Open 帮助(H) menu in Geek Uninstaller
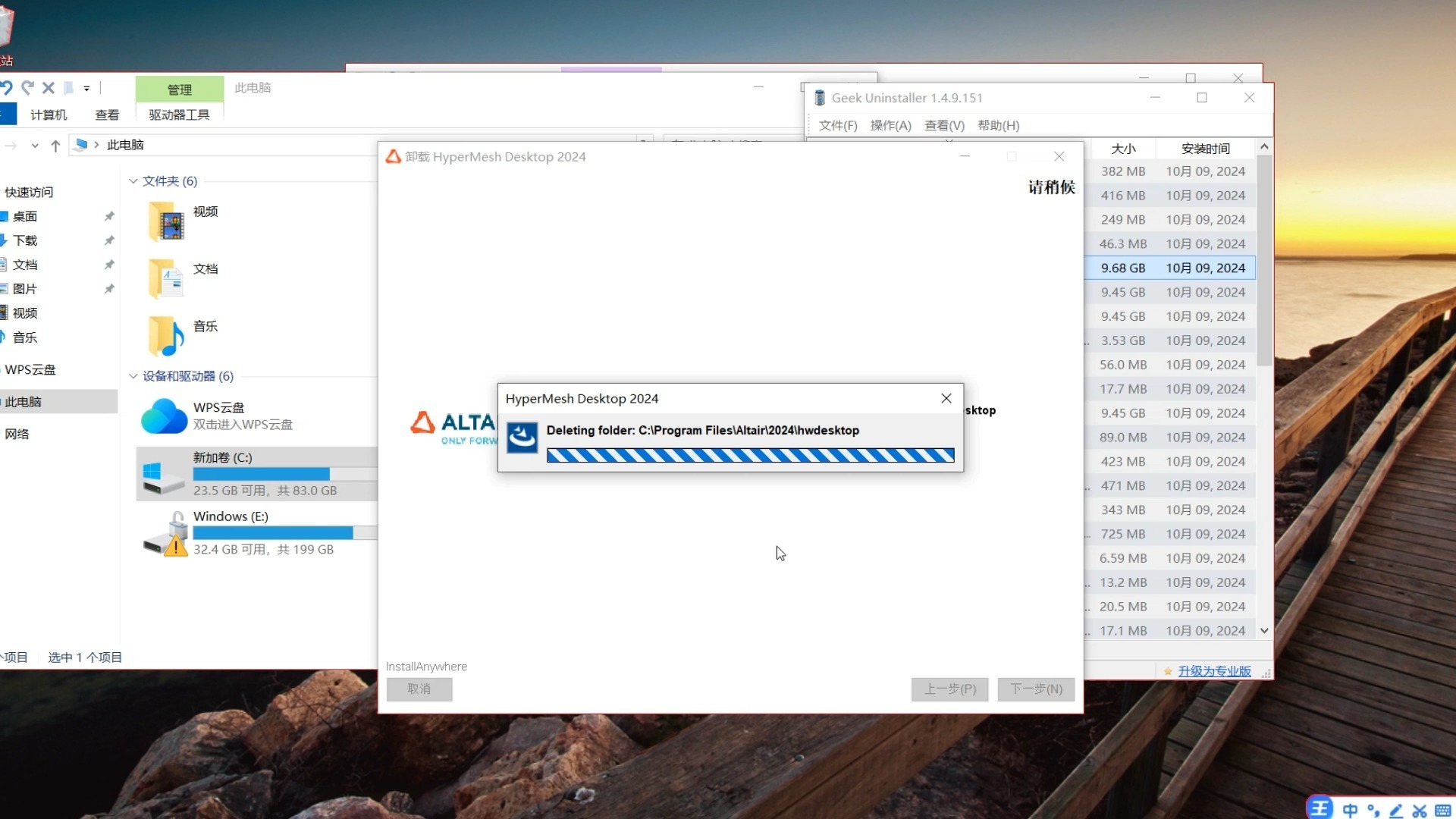The width and height of the screenshot is (1456, 819). [x=999, y=125]
